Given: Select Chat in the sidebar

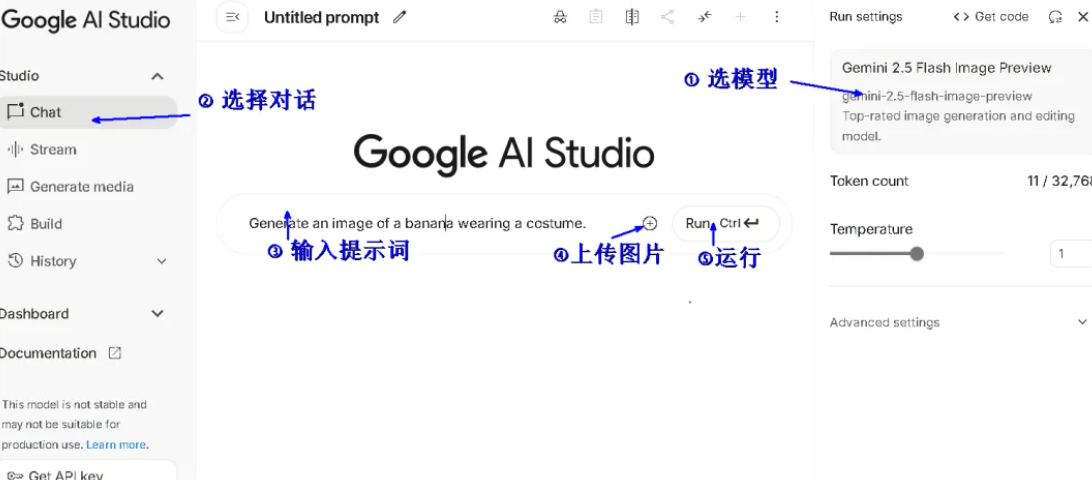Looking at the screenshot, I should (45, 112).
